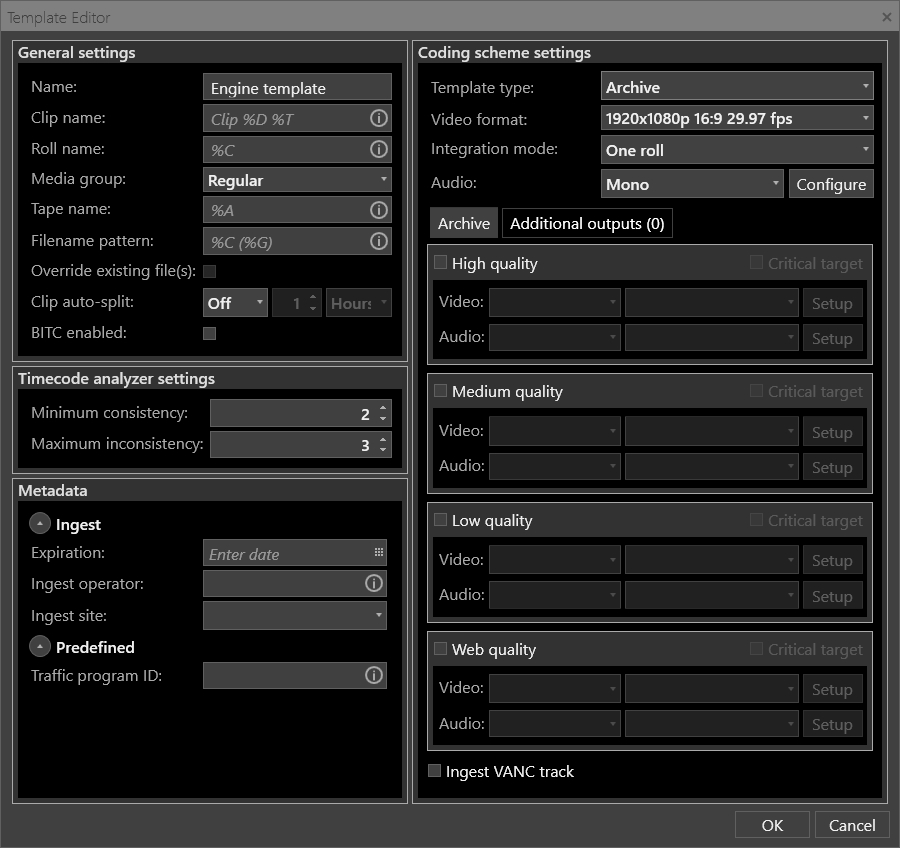
Task: Switch to the Archive tab
Action: click(464, 223)
